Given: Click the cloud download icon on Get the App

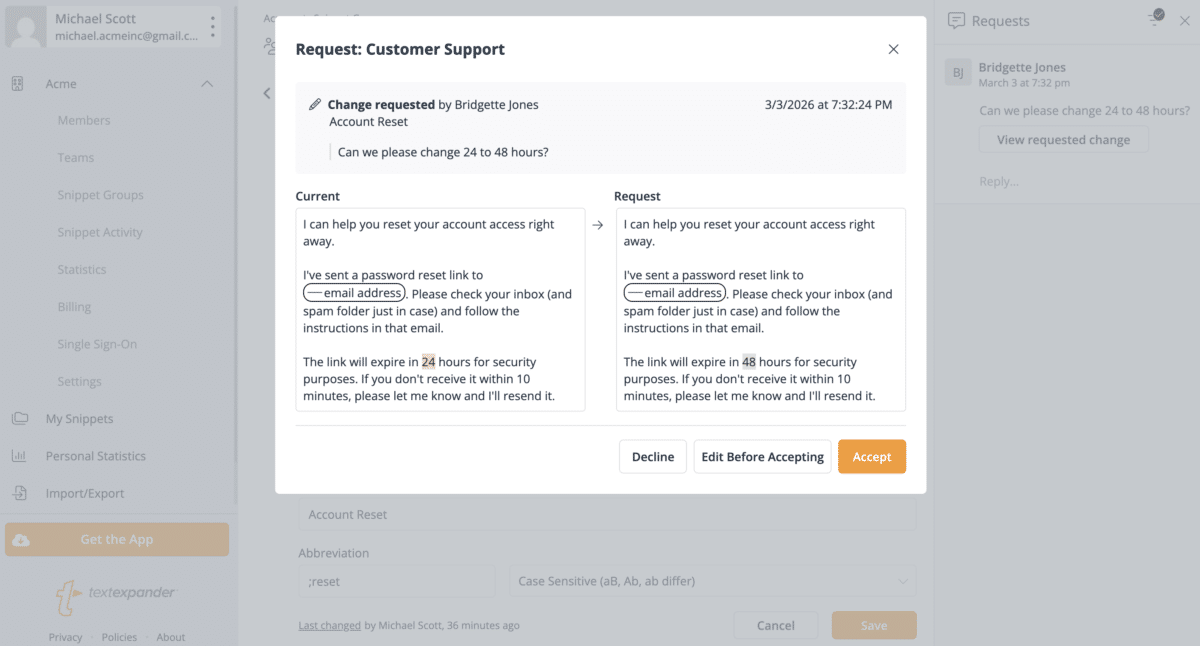Looking at the screenshot, I should [x=21, y=540].
